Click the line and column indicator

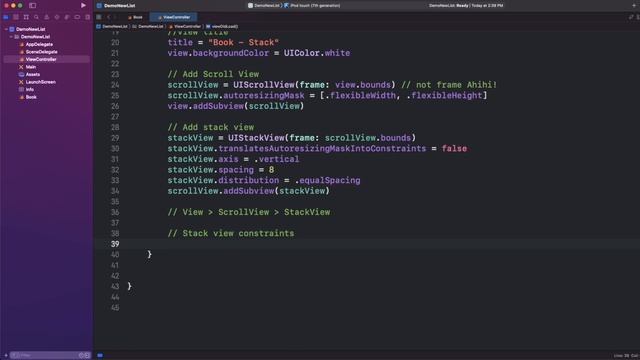coord(626,356)
